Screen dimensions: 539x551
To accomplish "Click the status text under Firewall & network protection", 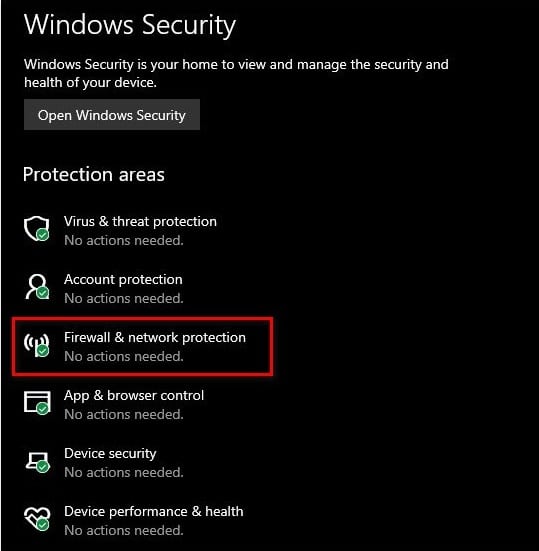I will [x=124, y=356].
